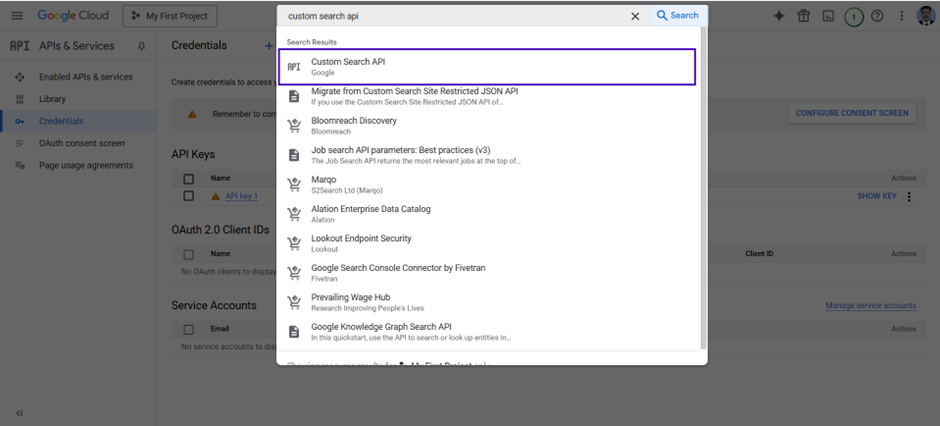Click CONFIGURE CONSENT SCREEN button
Image resolution: width=940 pixels, height=426 pixels.
point(852,113)
